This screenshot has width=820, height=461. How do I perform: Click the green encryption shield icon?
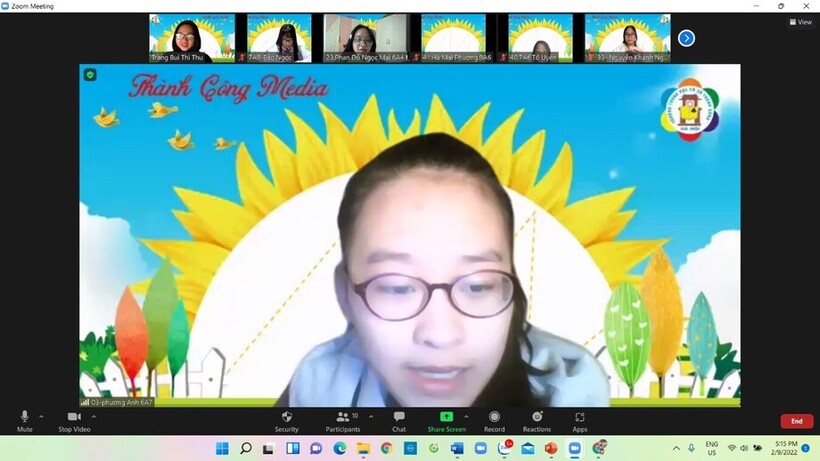[90, 75]
